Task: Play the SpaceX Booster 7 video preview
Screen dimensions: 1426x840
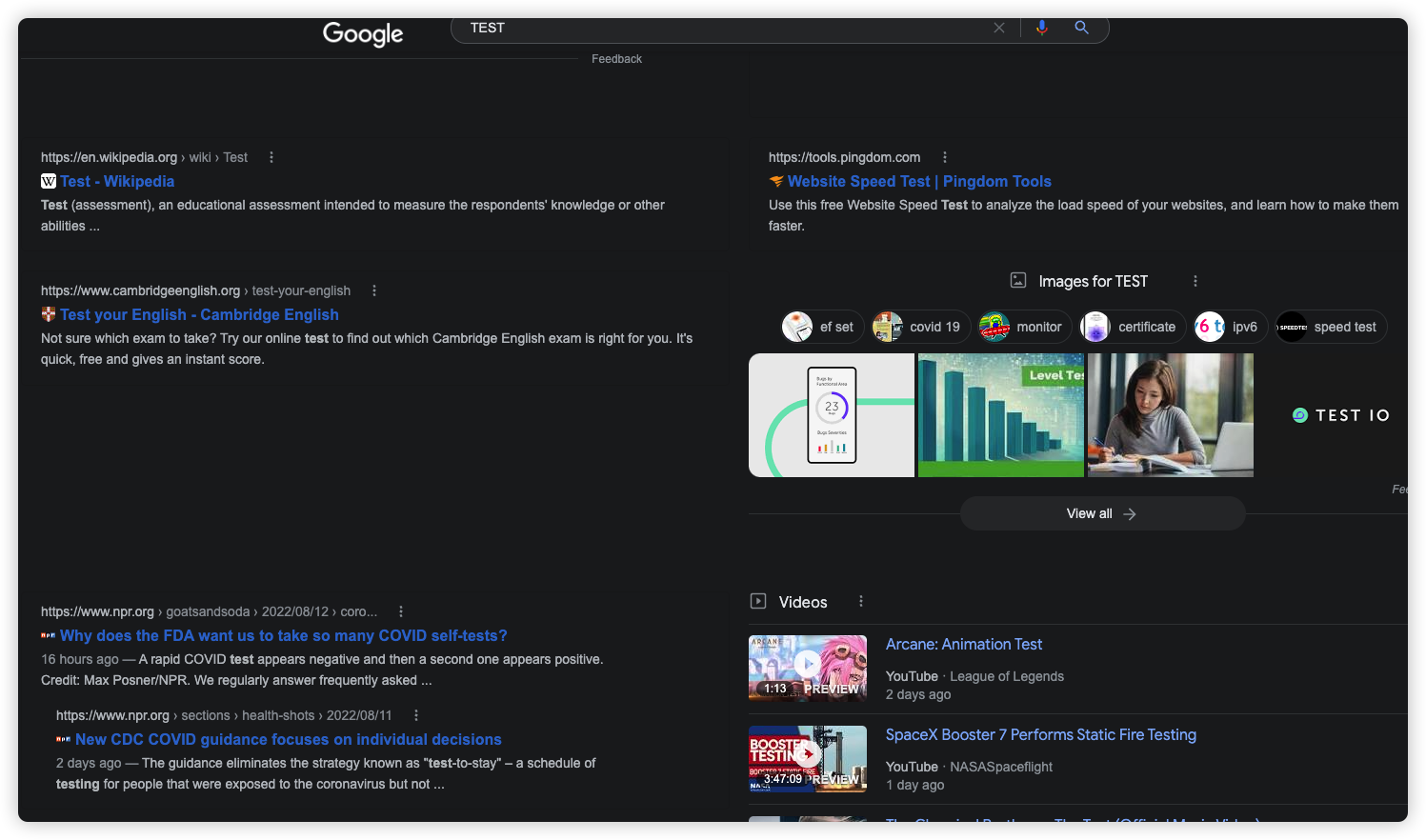Action: 808,758
